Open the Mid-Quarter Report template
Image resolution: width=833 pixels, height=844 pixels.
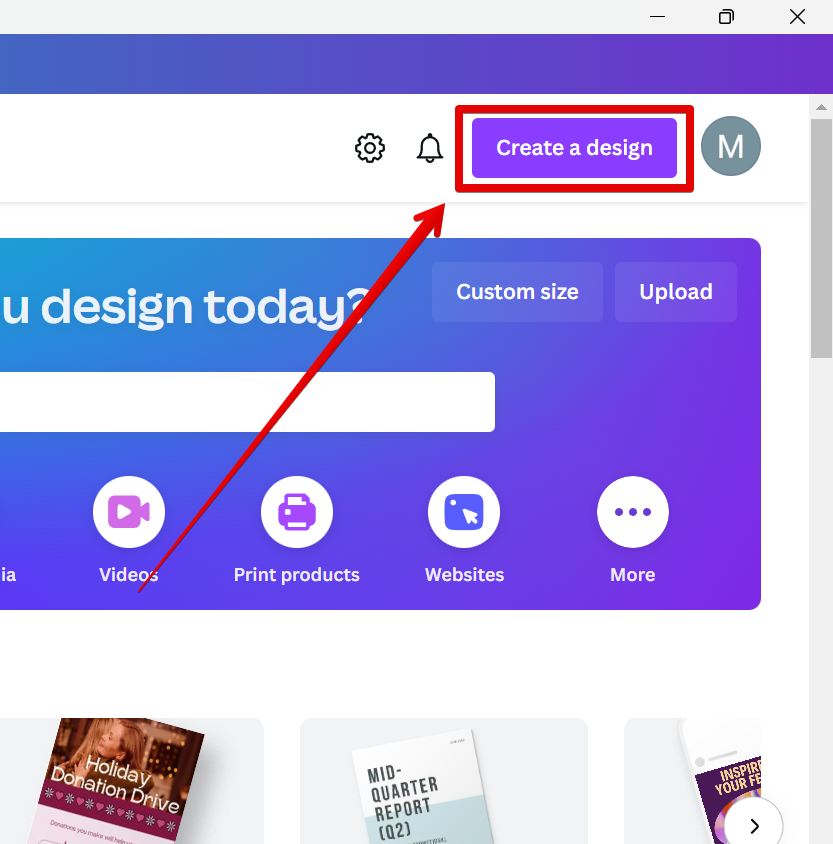coord(444,781)
